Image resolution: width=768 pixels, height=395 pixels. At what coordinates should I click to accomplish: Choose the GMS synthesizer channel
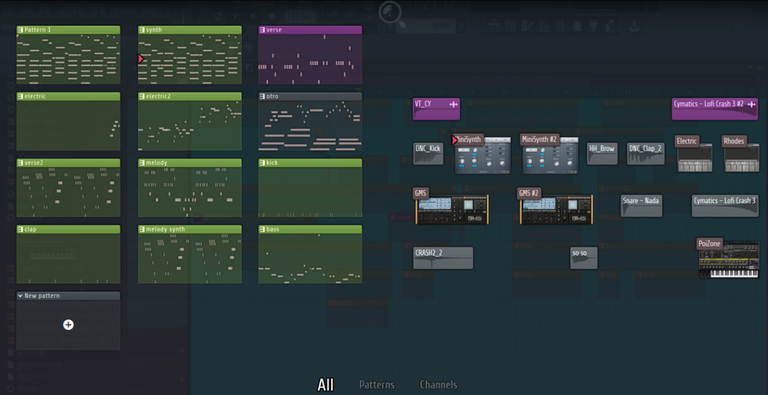[x=451, y=206]
